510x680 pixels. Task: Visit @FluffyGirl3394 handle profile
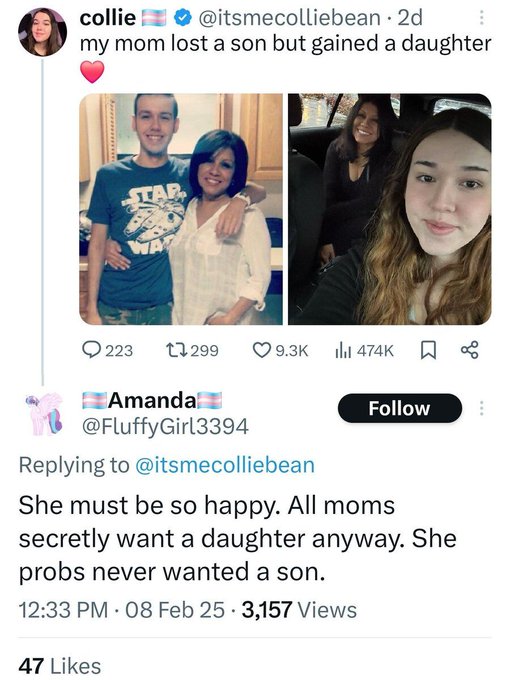coord(165,426)
